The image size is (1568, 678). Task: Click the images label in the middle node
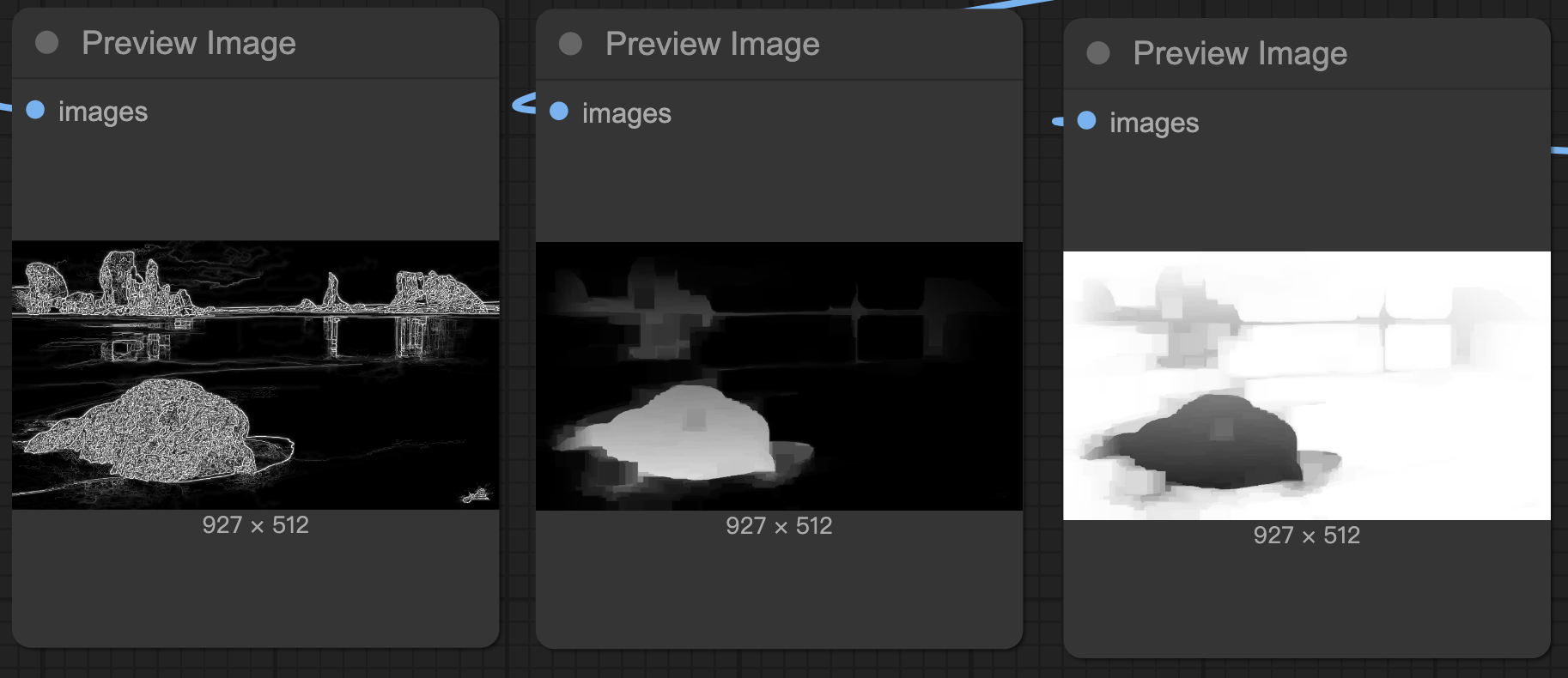627,113
